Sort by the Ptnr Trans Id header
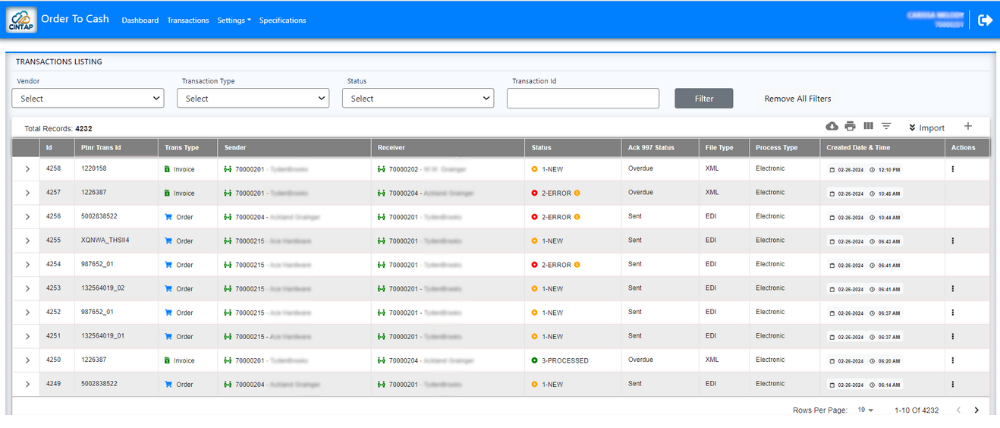Image resolution: width=1000 pixels, height=428 pixels. coord(101,147)
